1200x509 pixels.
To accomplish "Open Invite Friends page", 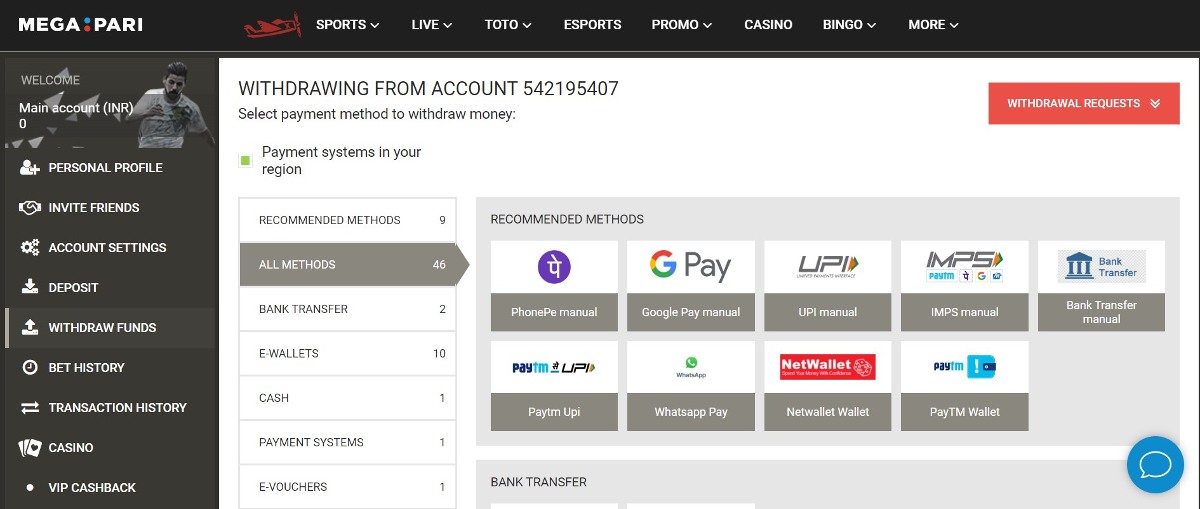I will [x=94, y=208].
